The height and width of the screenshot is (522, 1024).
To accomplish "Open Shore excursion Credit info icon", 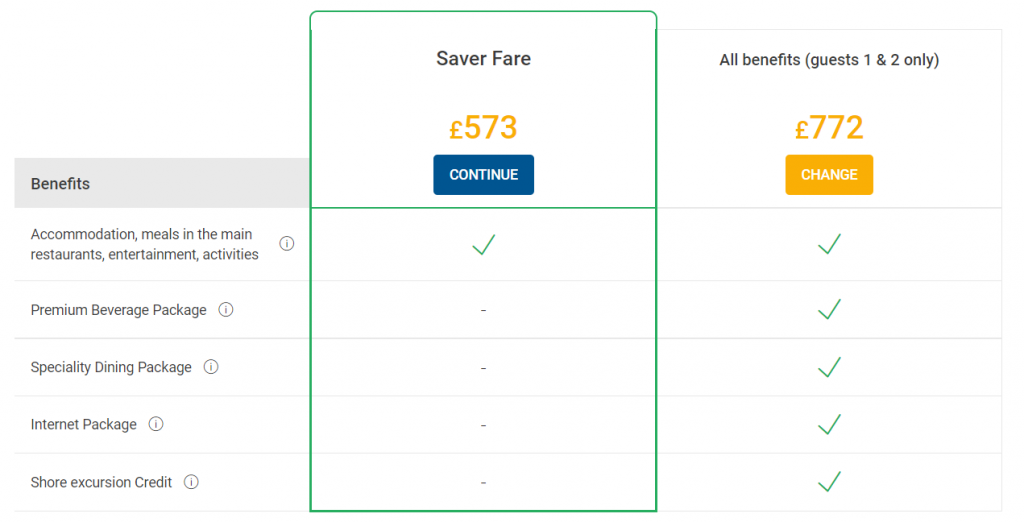I will [x=191, y=482].
